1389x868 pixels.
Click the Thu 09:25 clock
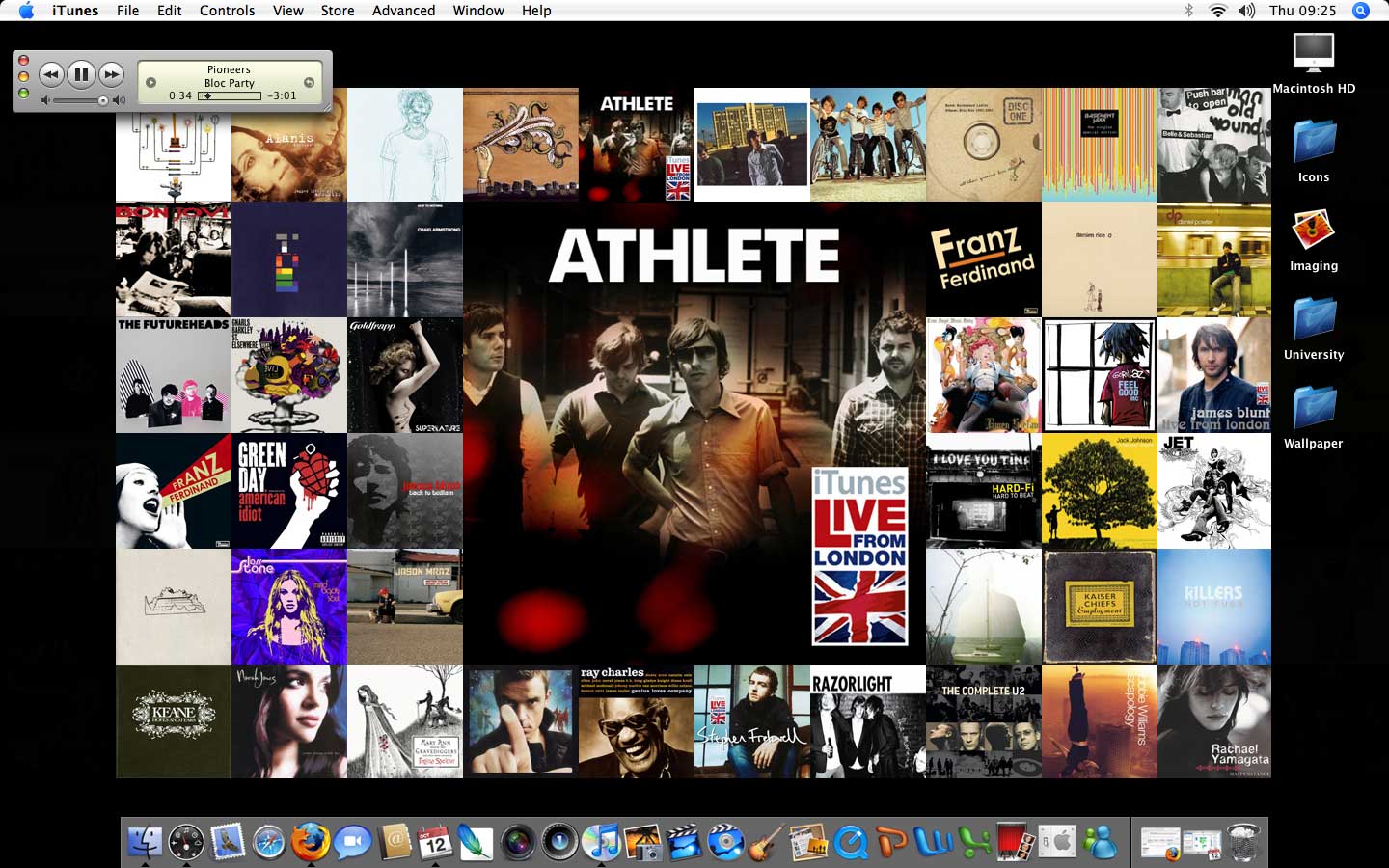[1303, 11]
